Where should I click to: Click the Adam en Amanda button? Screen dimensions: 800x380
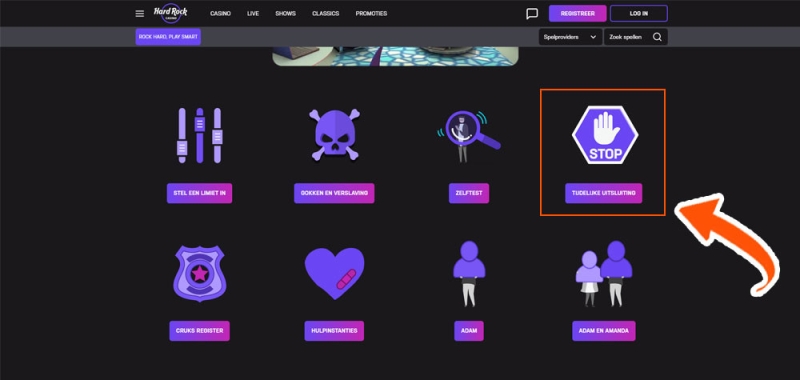[604, 331]
